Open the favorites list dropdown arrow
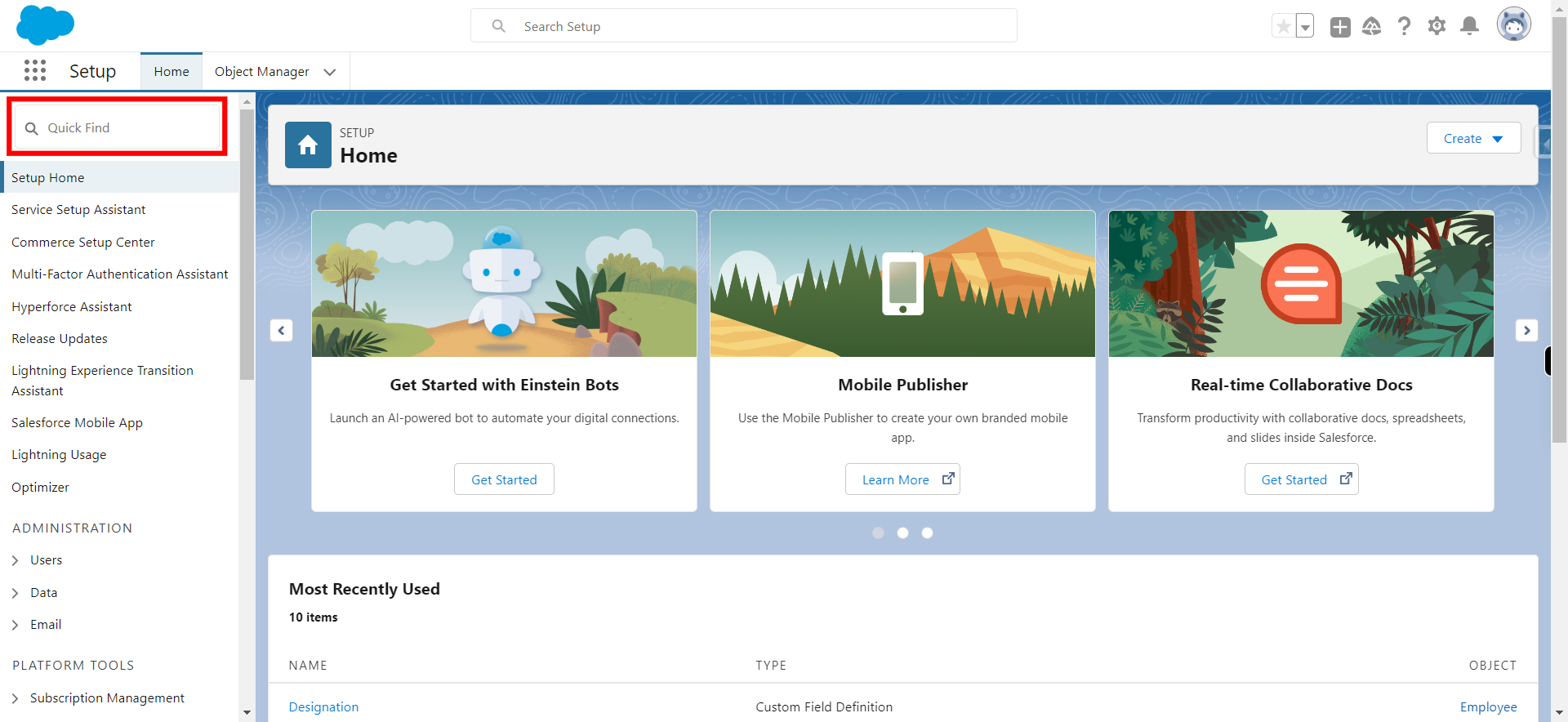Screen dimensions: 1568x722 tap(1305, 26)
